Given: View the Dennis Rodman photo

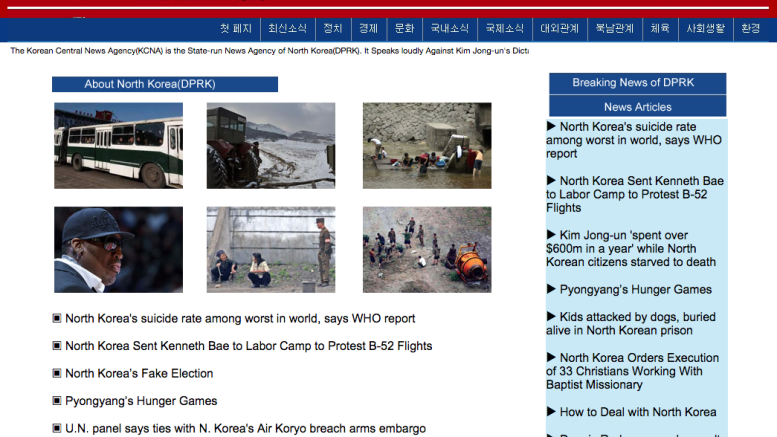Looking at the screenshot, I should point(118,250).
